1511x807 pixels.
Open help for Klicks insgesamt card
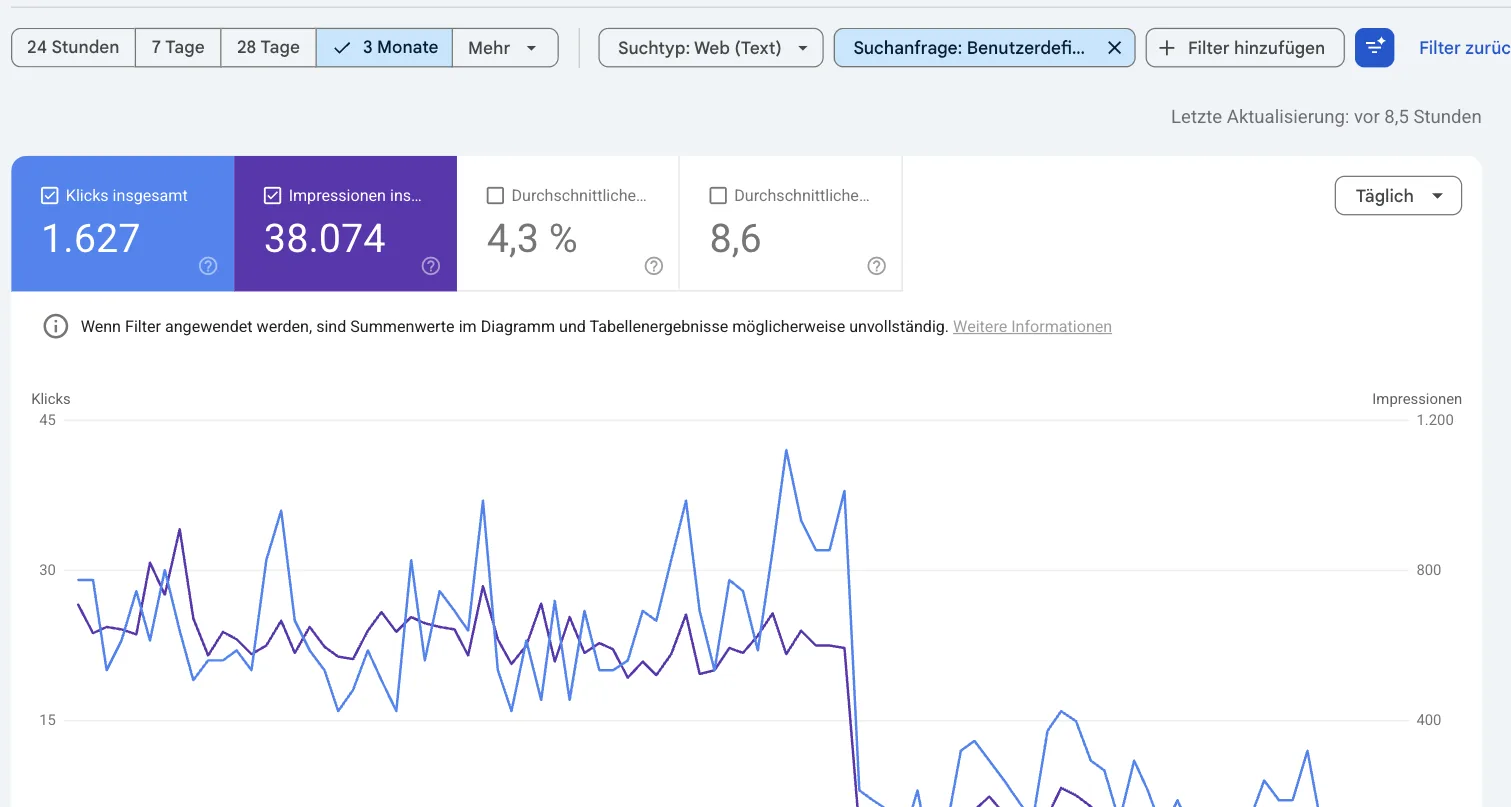(208, 266)
